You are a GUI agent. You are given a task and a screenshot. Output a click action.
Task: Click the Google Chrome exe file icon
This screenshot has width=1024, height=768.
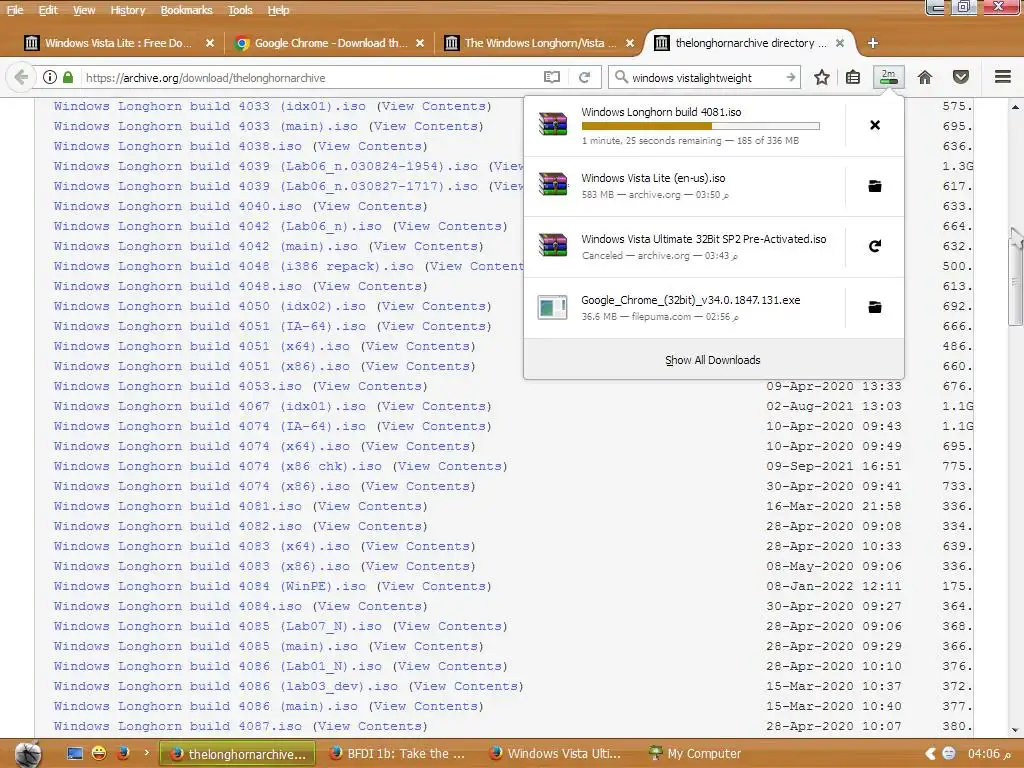pyautogui.click(x=552, y=307)
